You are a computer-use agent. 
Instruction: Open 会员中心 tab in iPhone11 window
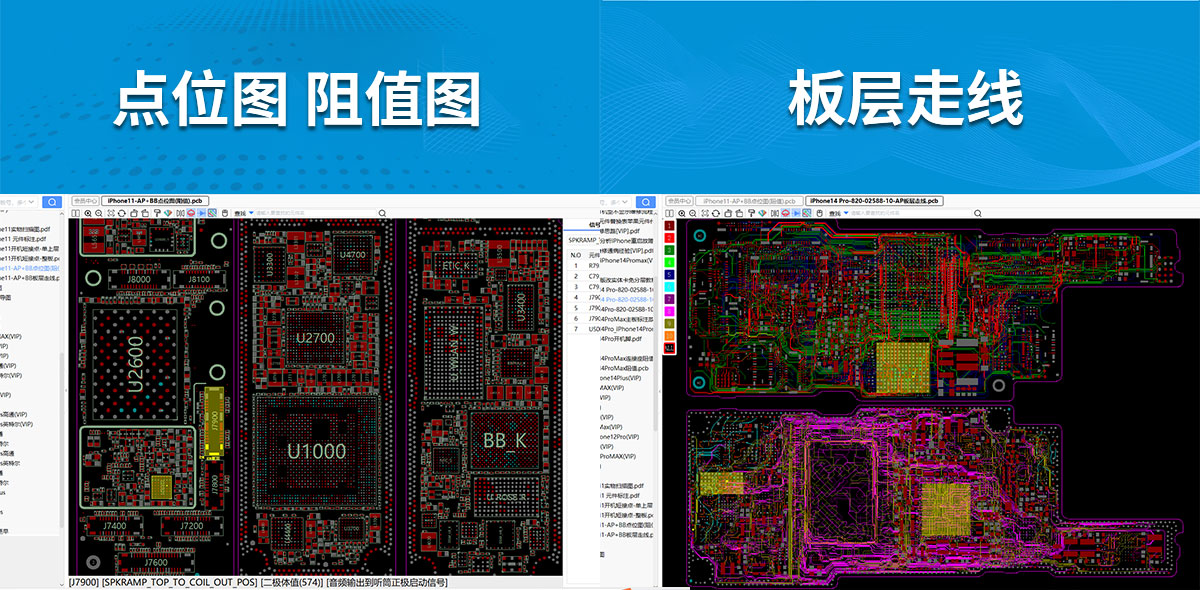[86, 201]
